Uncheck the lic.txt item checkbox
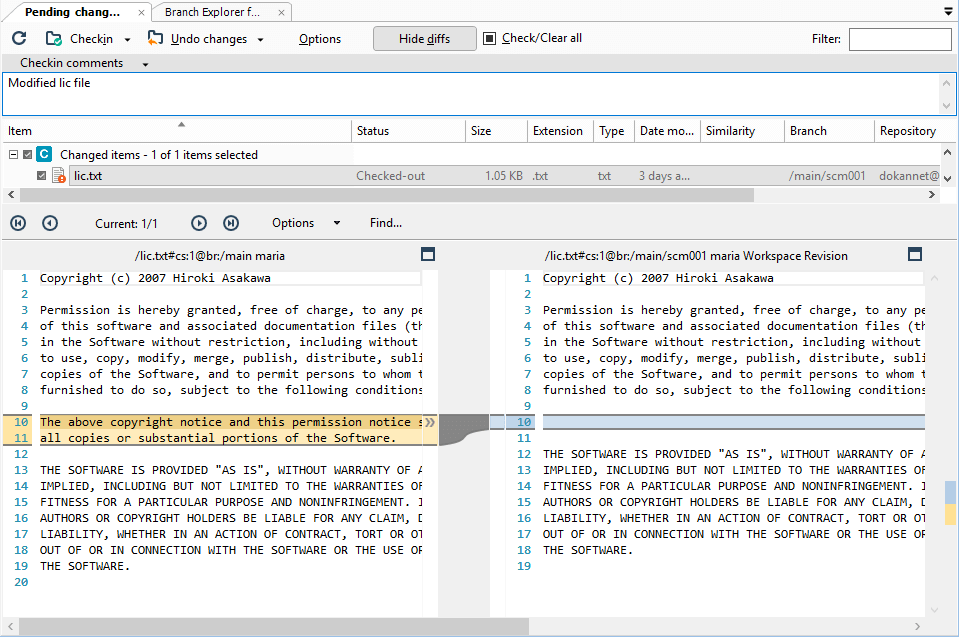 [42, 176]
